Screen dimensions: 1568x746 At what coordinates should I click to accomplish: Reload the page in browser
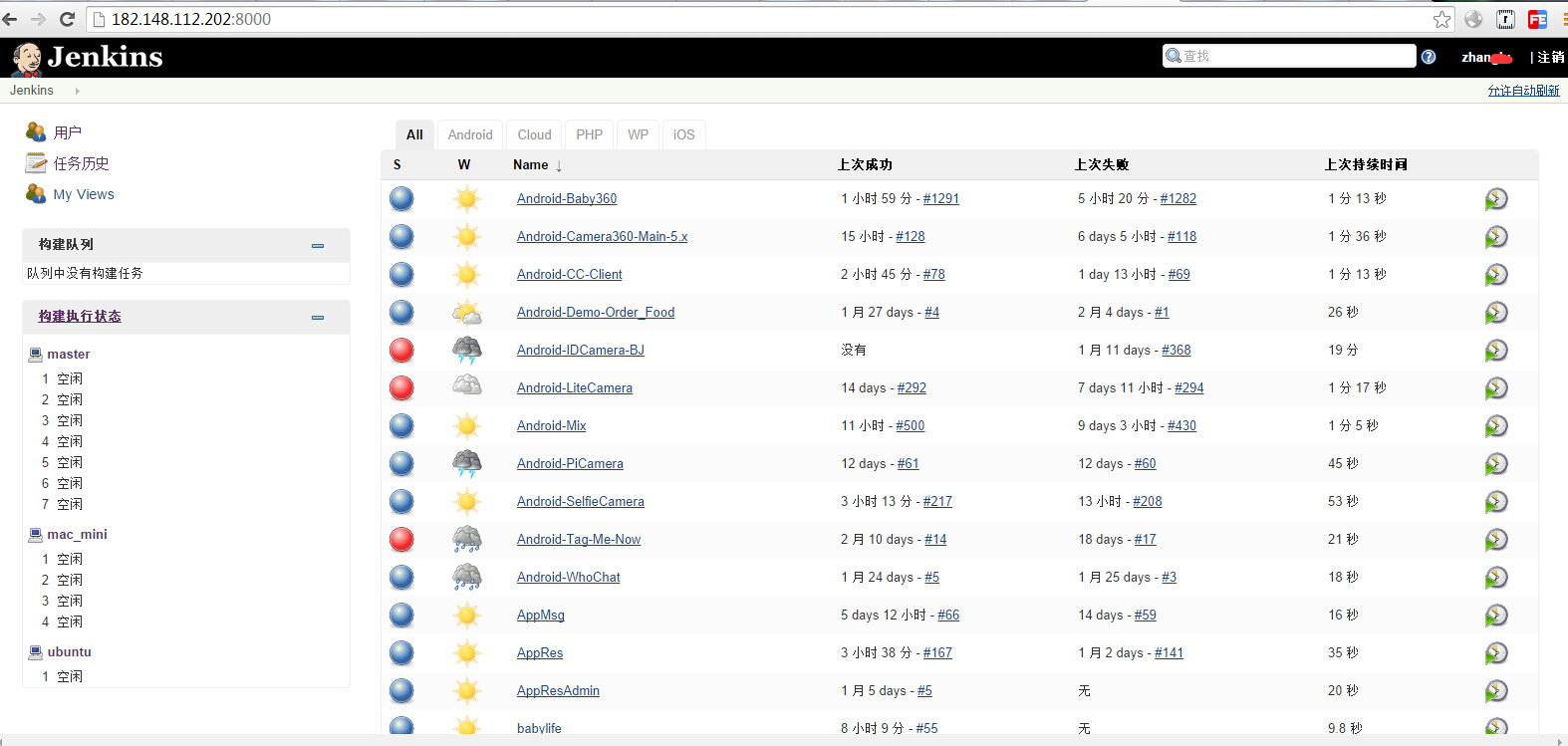(x=67, y=19)
